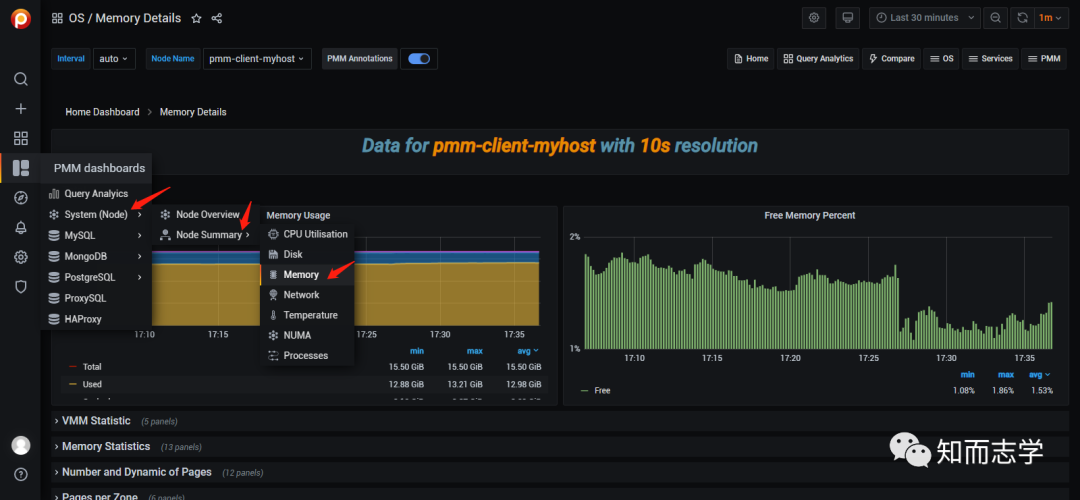Open the server admin shield icon

point(21,287)
